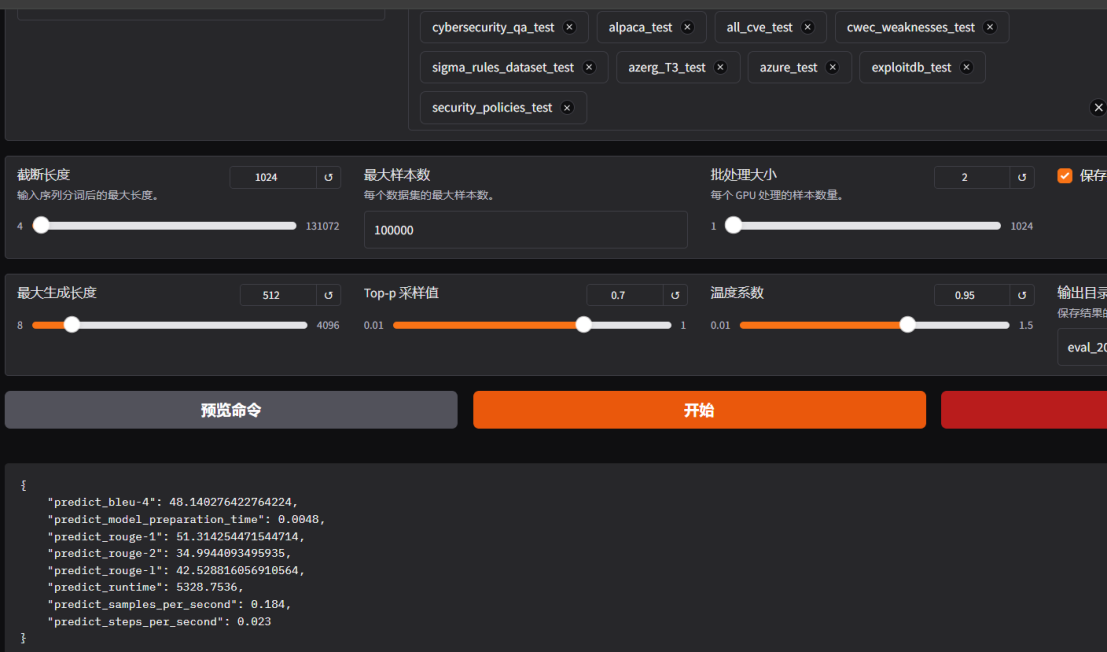
Task: Remove the all_cve_test dataset tag
Action: pyautogui.click(x=808, y=28)
